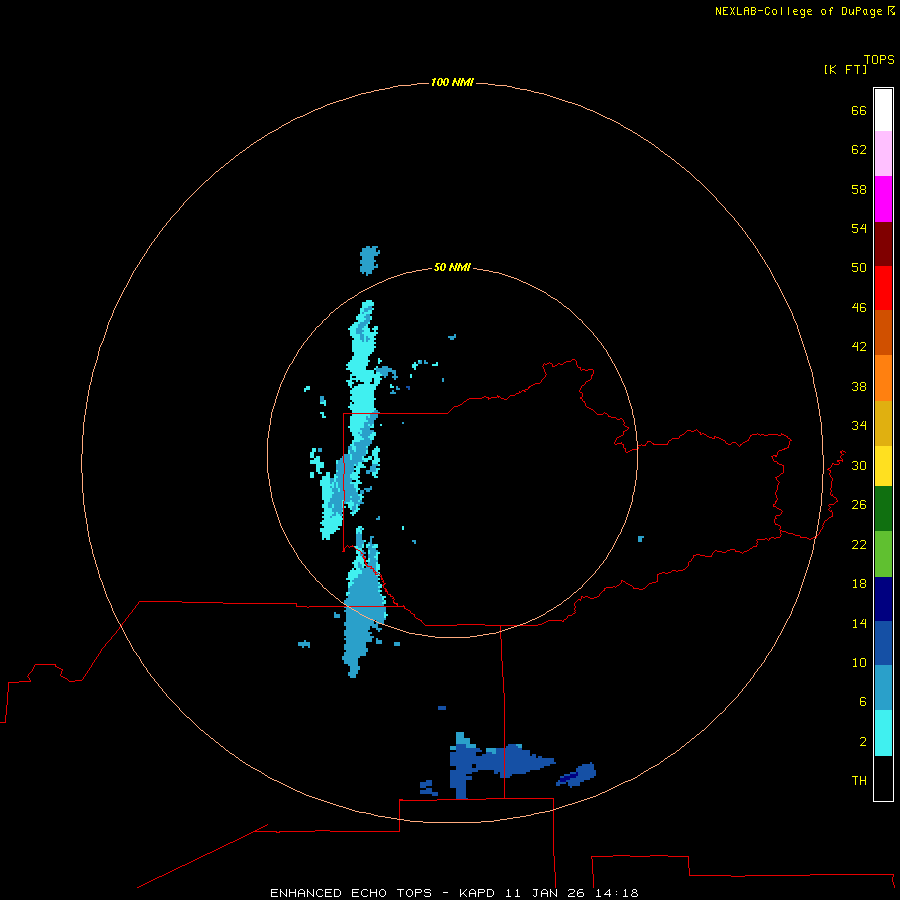
Task: Click the 50 NMI range ring label
Action: 452,267
